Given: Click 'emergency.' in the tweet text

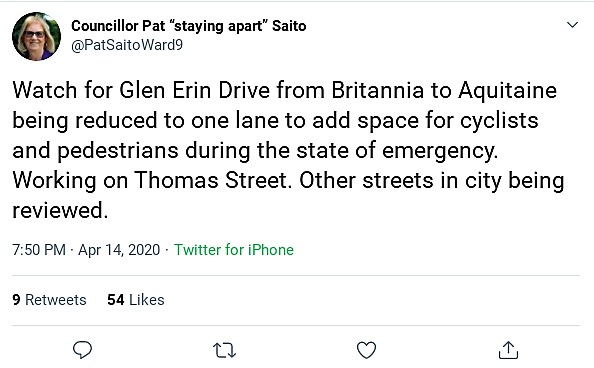Looking at the screenshot, I should pyautogui.click(x=440, y=151).
